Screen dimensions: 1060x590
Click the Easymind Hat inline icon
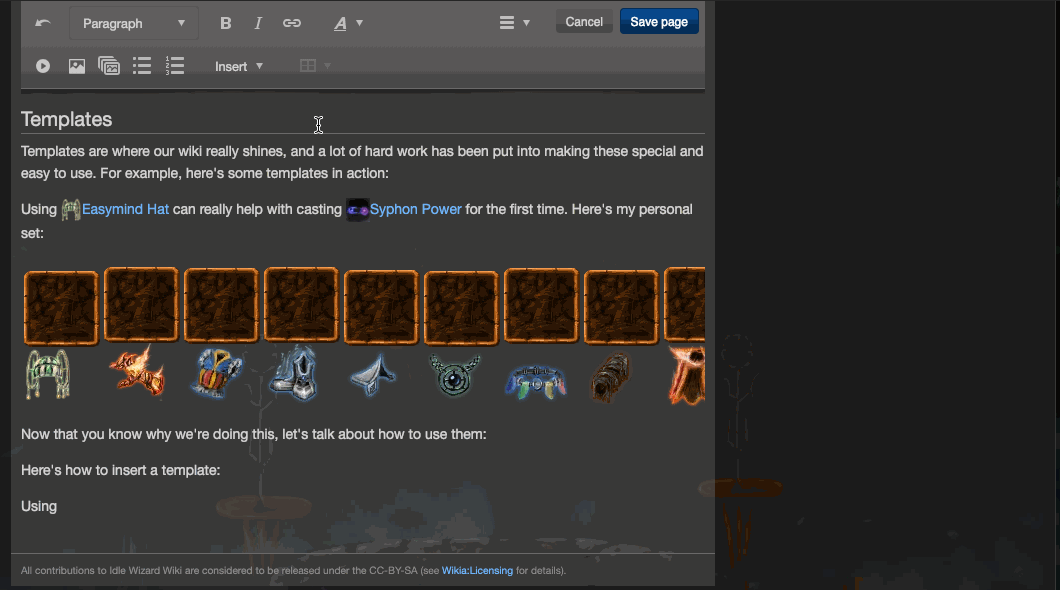tap(70, 210)
